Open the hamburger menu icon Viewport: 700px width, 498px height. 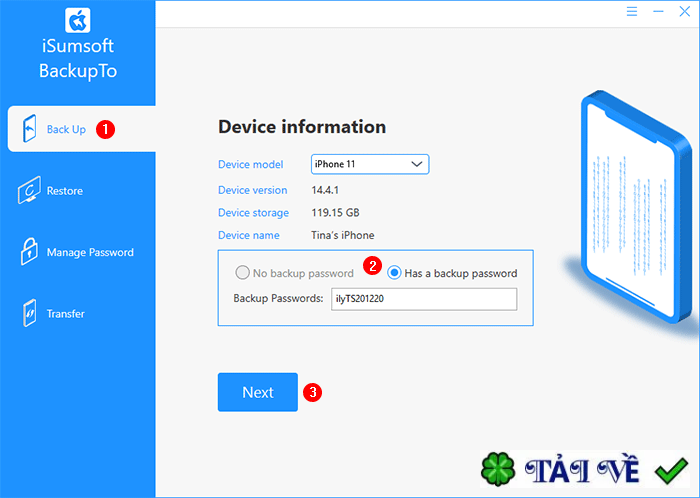632,12
